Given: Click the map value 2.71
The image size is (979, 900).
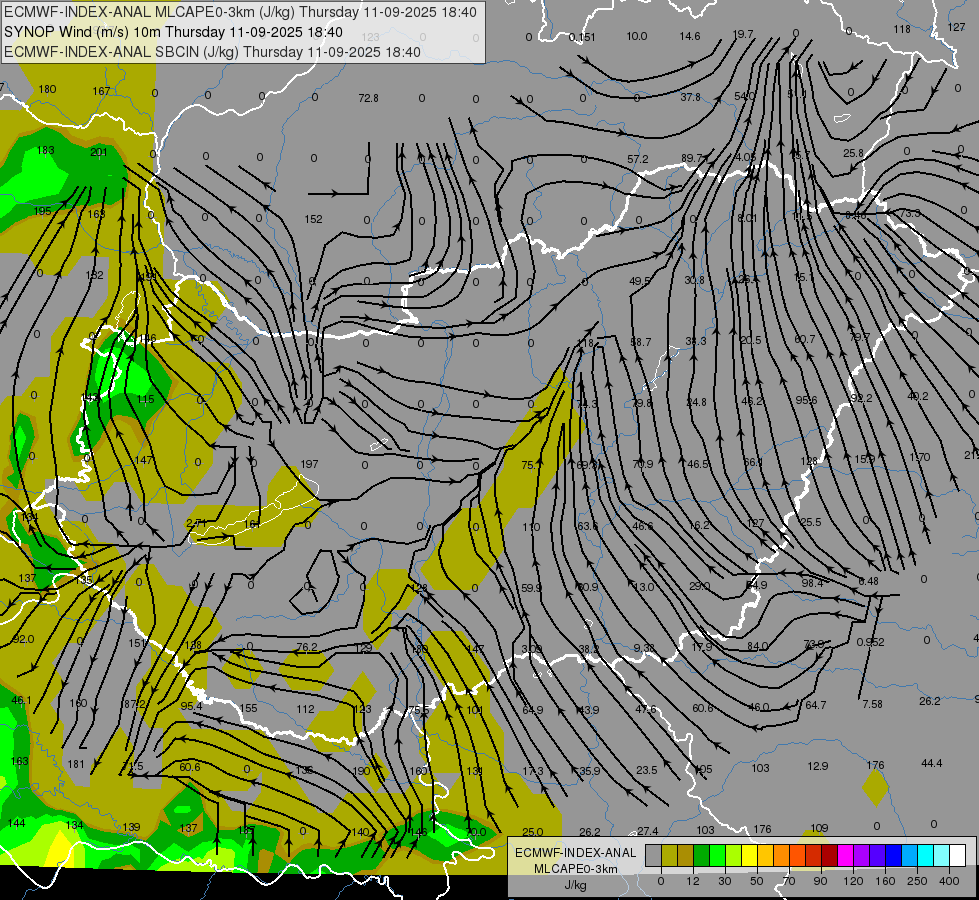Looking at the screenshot, I should pyautogui.click(x=196, y=523).
